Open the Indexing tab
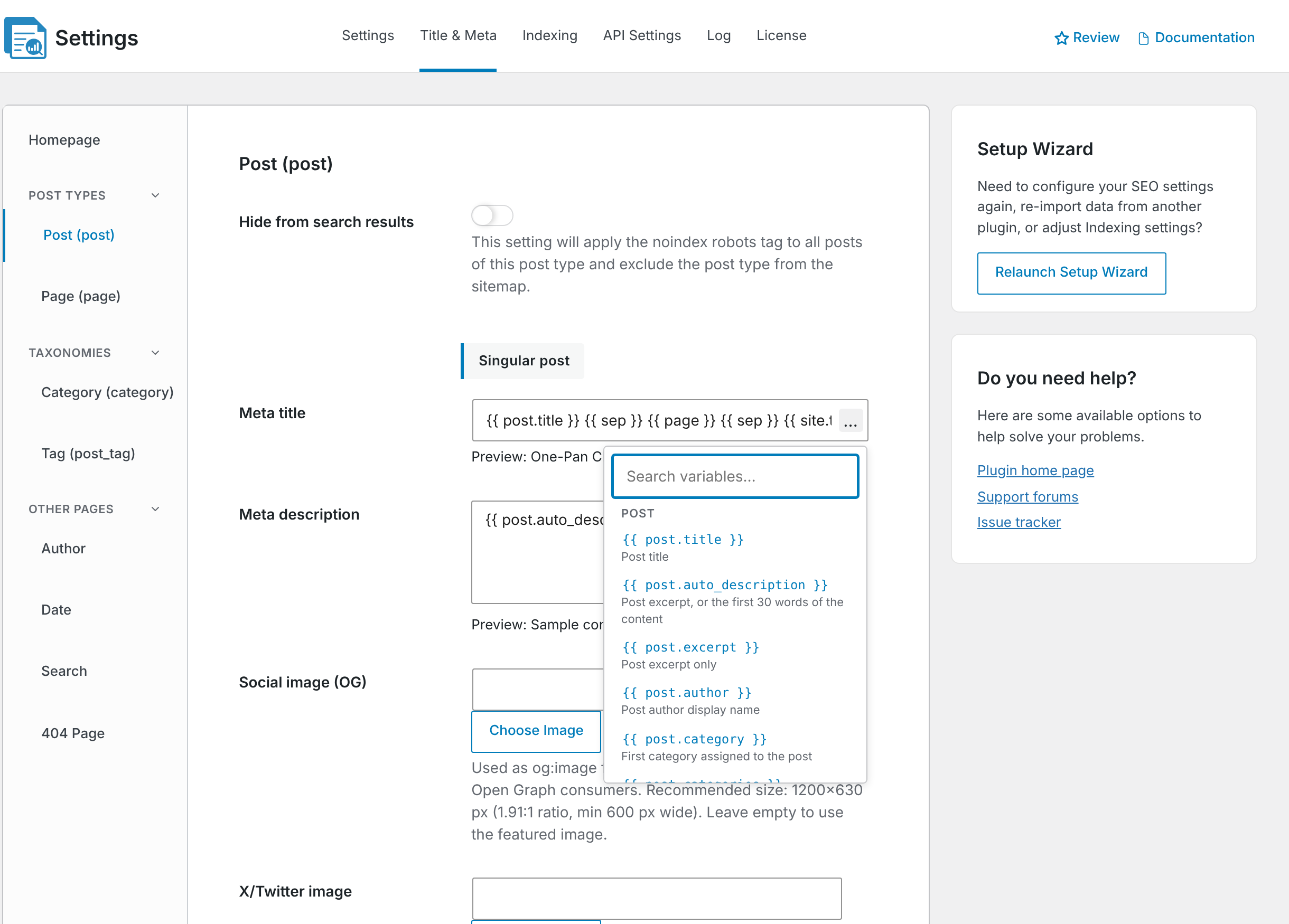 coord(549,36)
